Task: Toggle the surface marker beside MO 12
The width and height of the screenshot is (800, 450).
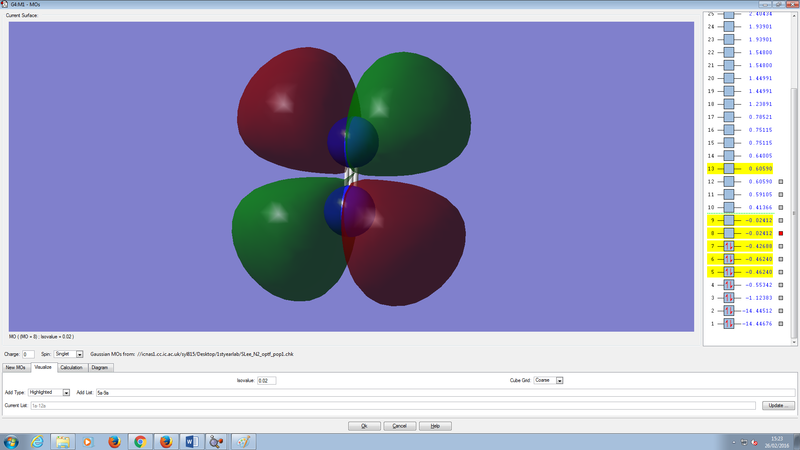Action: [781, 182]
